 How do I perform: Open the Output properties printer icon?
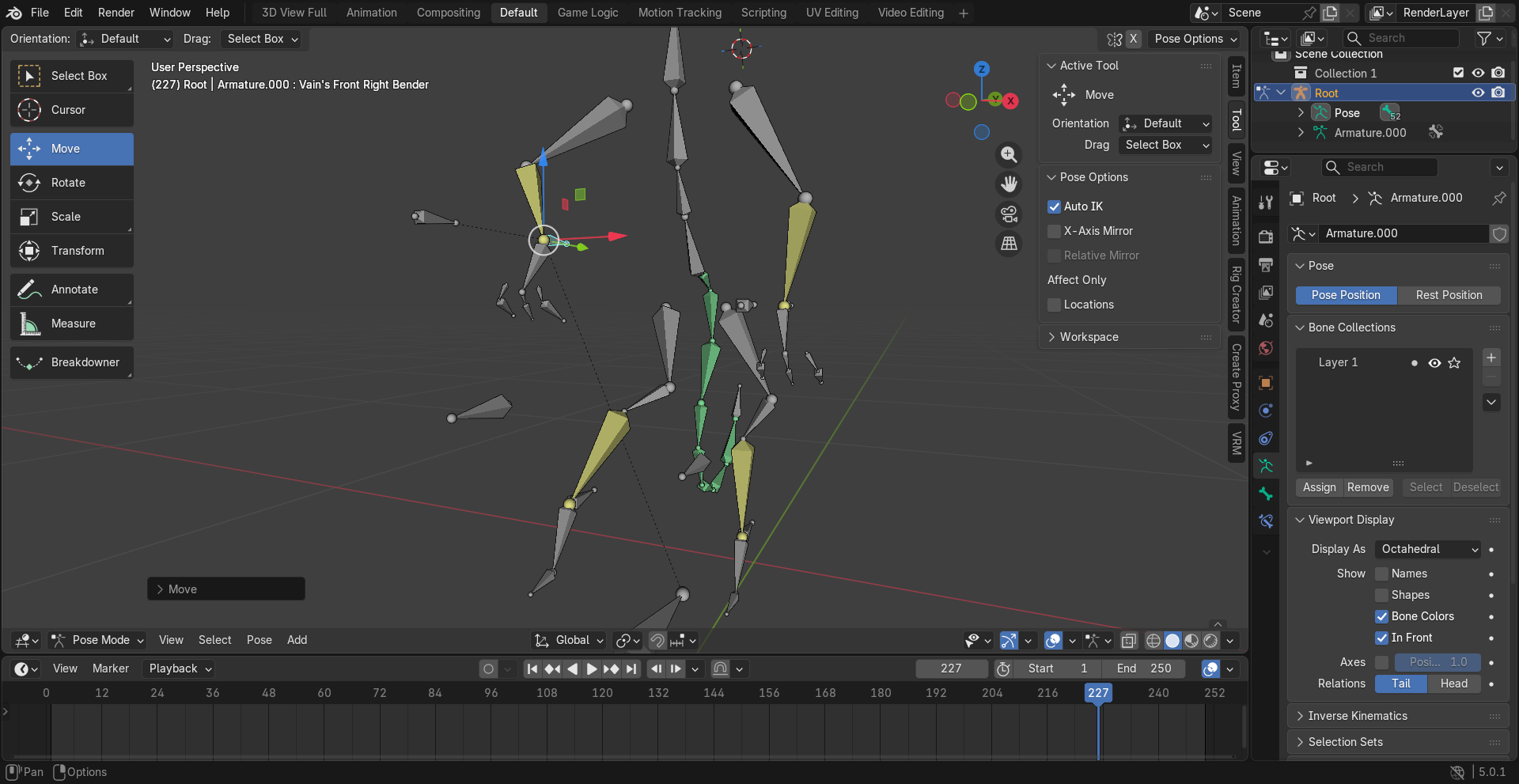point(1266,264)
